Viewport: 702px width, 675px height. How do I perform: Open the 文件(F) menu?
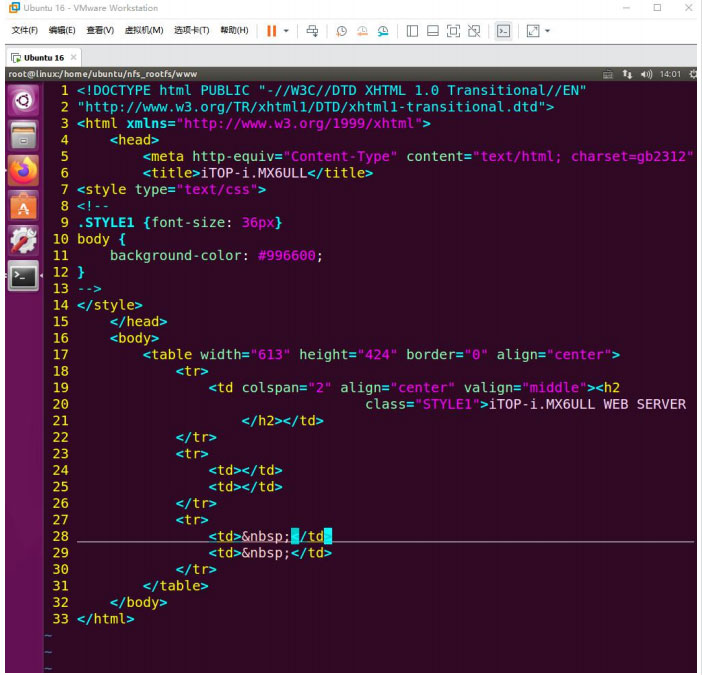[25, 31]
